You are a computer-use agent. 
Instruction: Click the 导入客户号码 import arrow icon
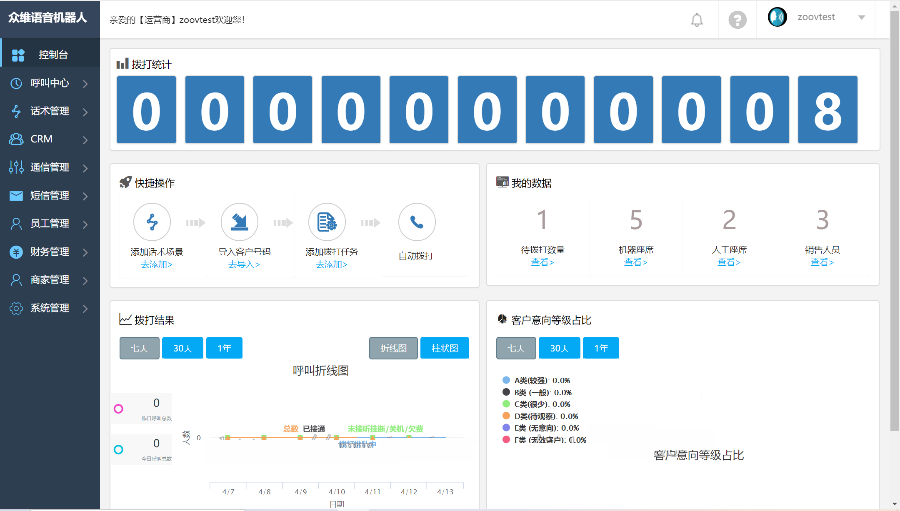coord(240,221)
